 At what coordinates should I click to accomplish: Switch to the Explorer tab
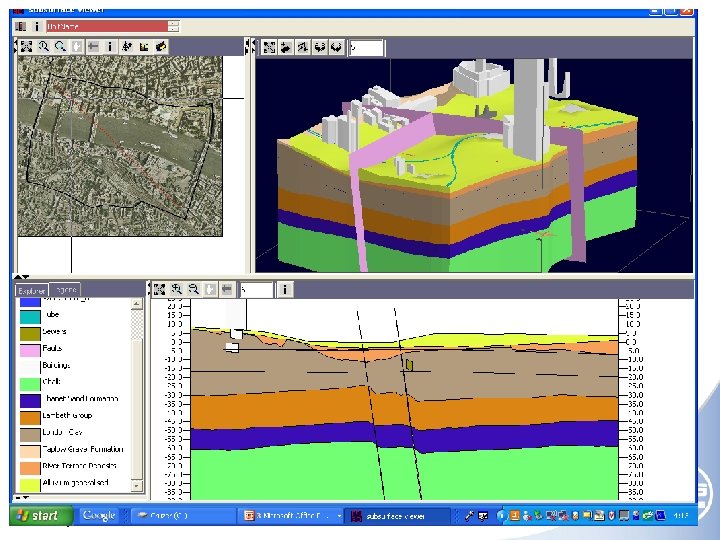[33, 290]
